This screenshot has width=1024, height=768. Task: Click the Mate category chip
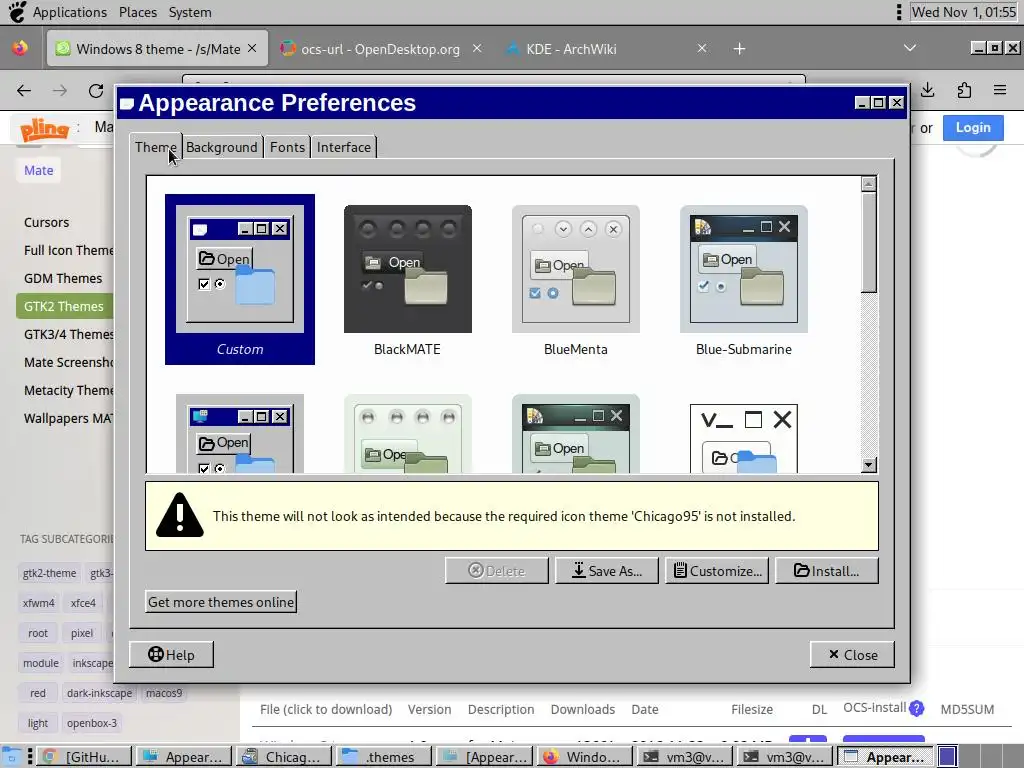point(39,170)
